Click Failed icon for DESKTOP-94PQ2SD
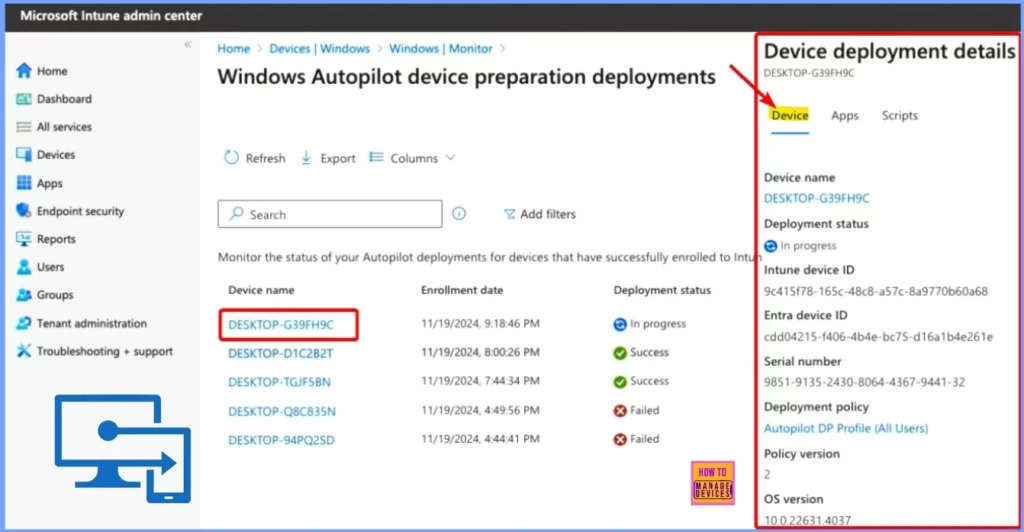1024x532 pixels. (x=620, y=439)
